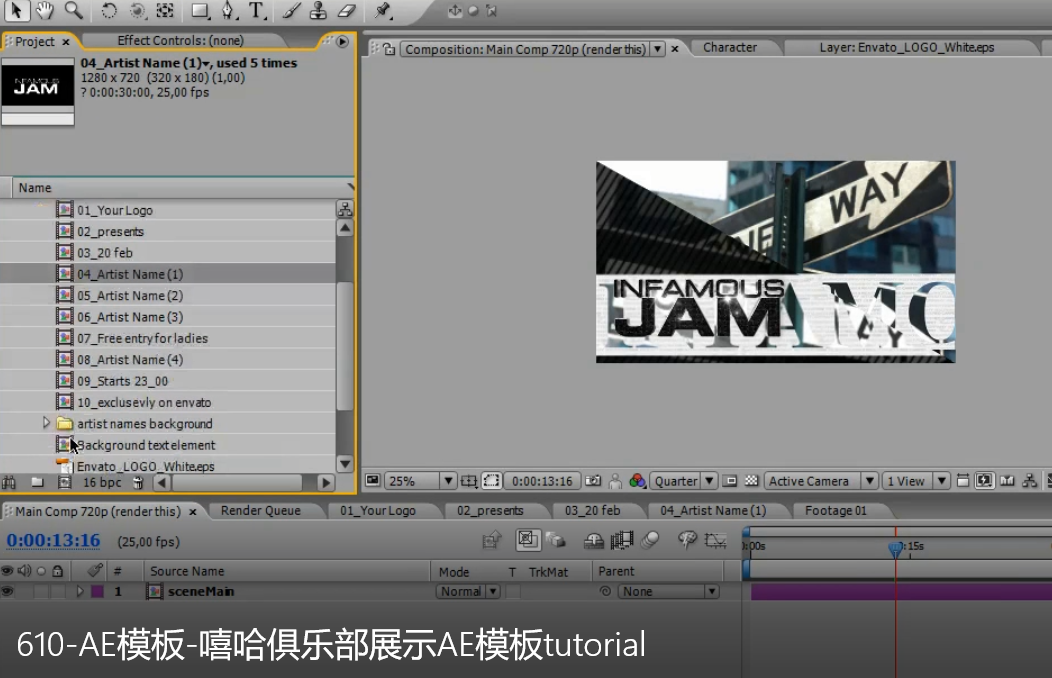The width and height of the screenshot is (1052, 678).
Task: Select the Brush tool
Action: [291, 11]
